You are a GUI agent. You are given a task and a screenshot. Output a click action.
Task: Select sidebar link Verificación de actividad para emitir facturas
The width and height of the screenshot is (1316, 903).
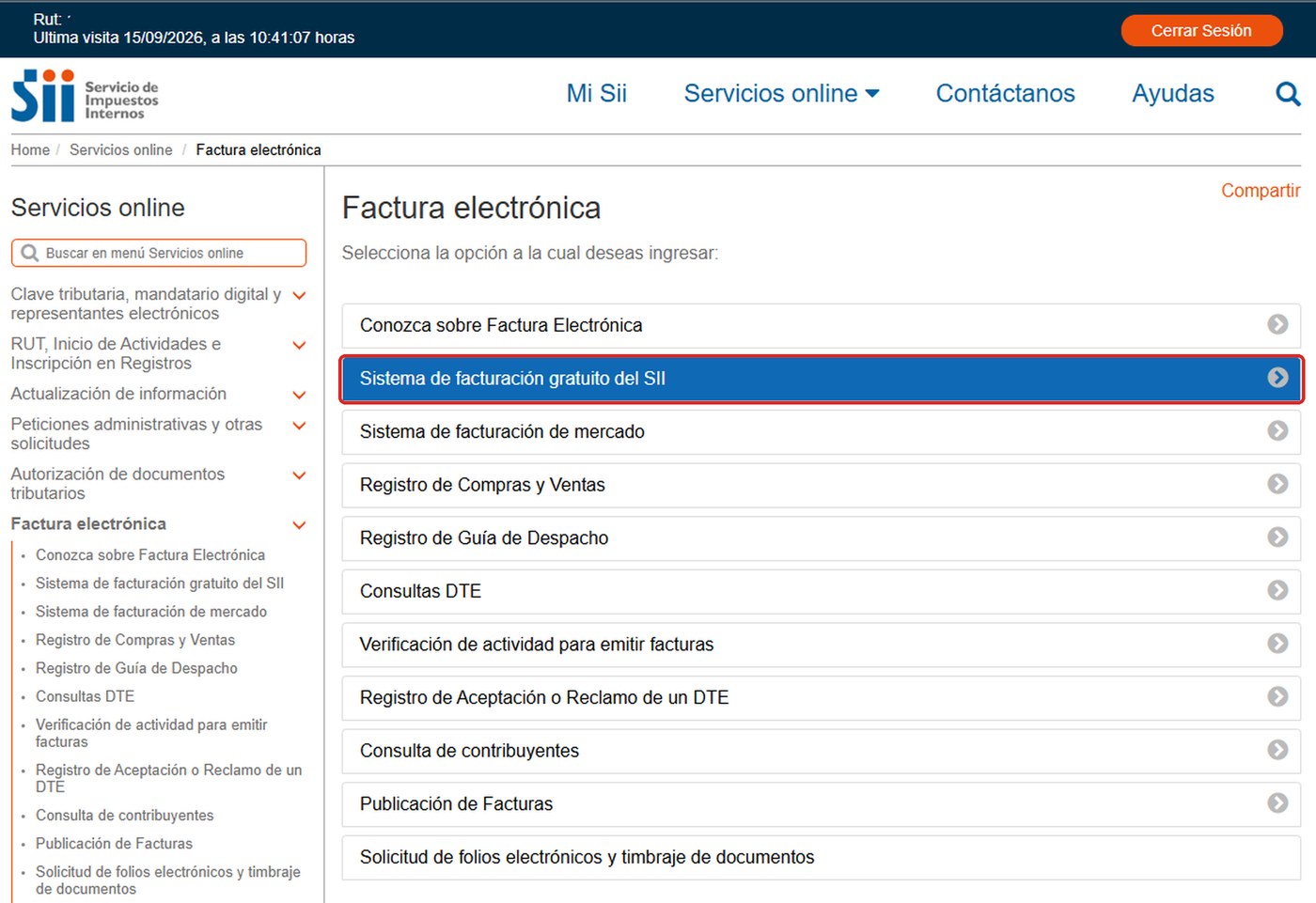pos(151,733)
